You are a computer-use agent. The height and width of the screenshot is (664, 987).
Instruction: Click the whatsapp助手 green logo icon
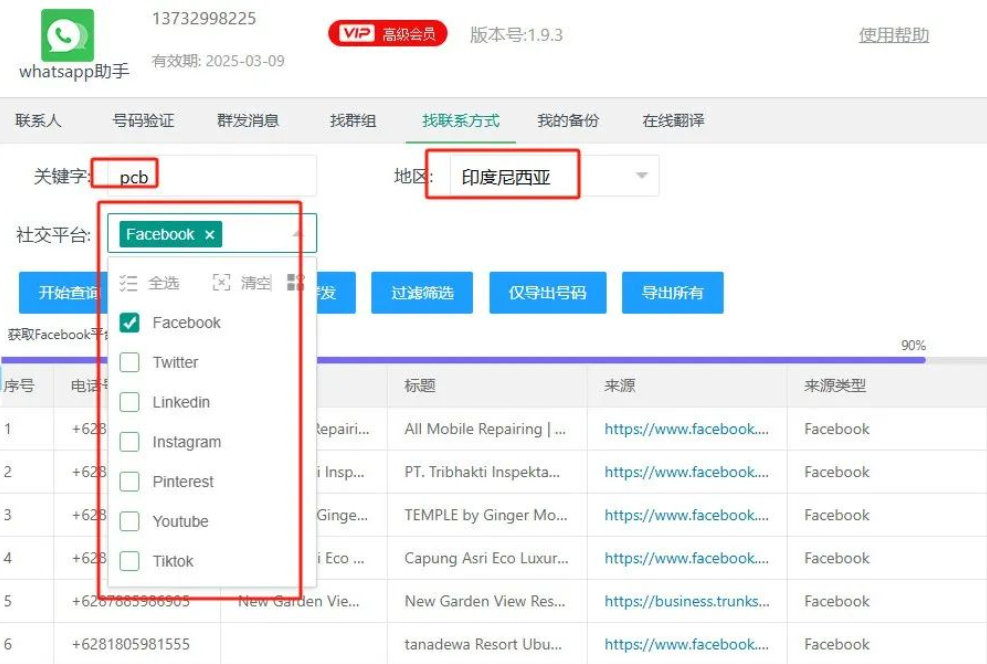[x=67, y=35]
